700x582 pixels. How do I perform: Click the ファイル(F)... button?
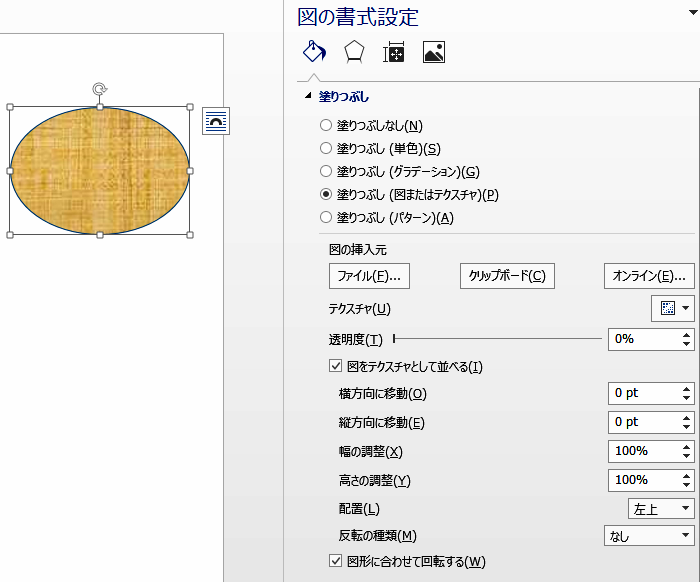point(369,276)
